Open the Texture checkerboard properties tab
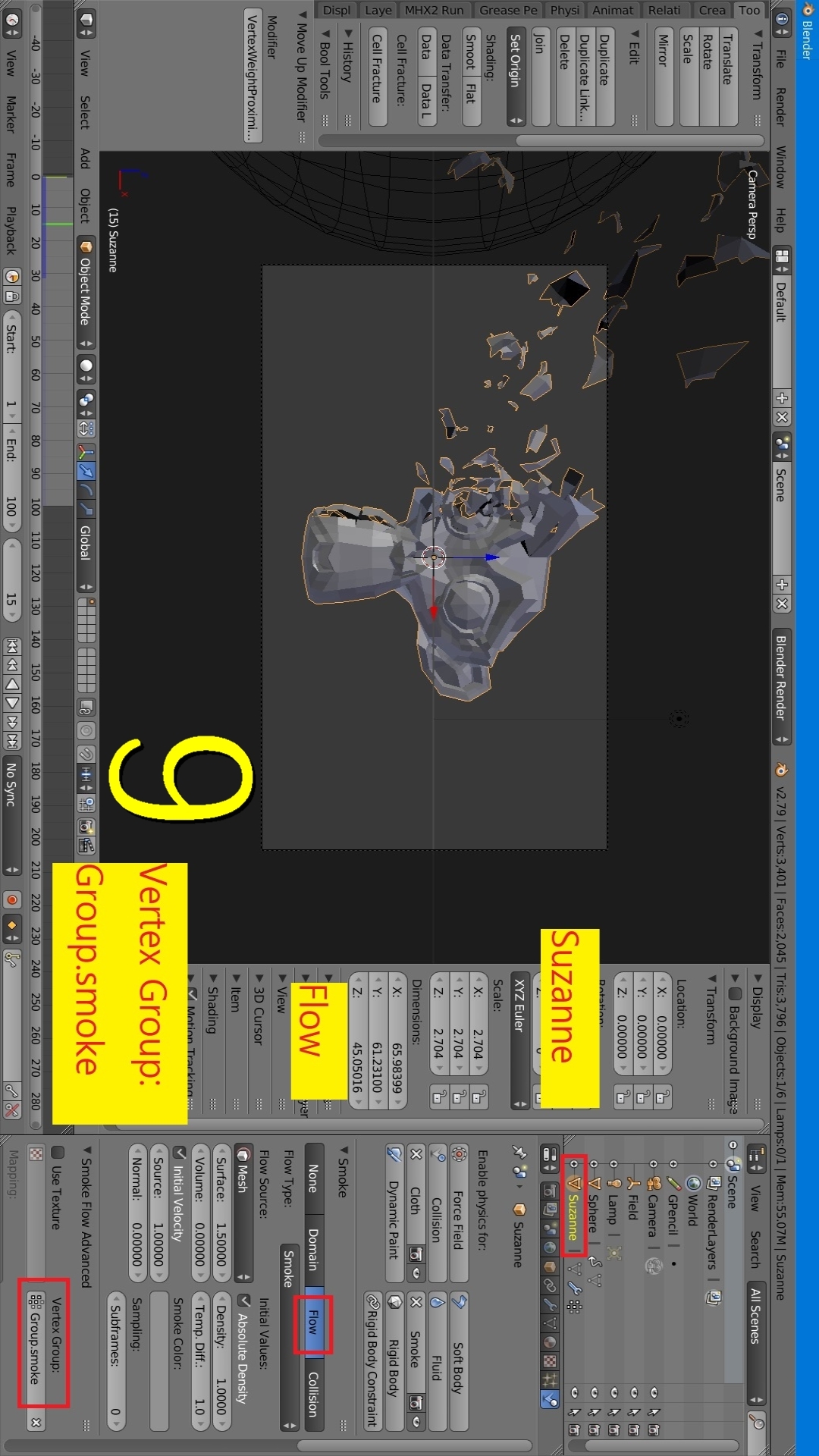The image size is (819, 1456). coord(550,1360)
